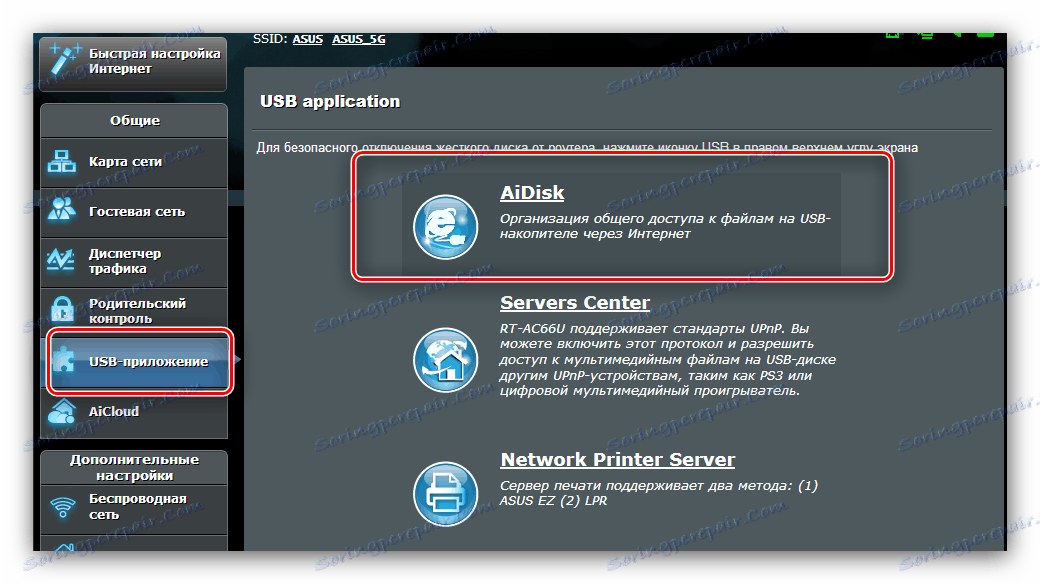Image resolution: width=1040 pixels, height=584 pixels.
Task: Open the Servers Center link
Action: tap(575, 302)
